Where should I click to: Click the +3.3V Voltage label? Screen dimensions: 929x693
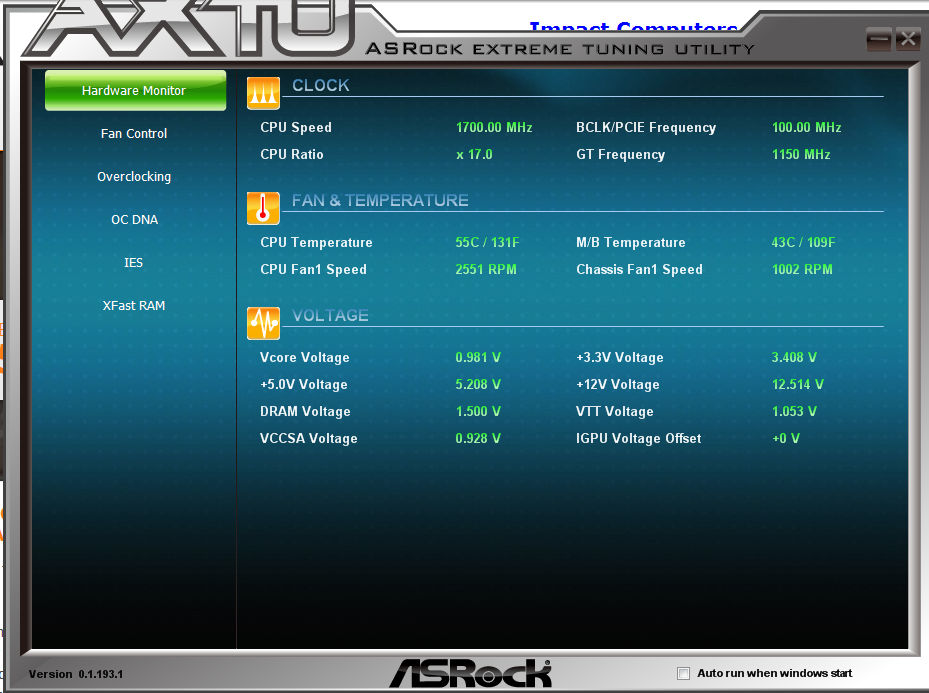620,358
